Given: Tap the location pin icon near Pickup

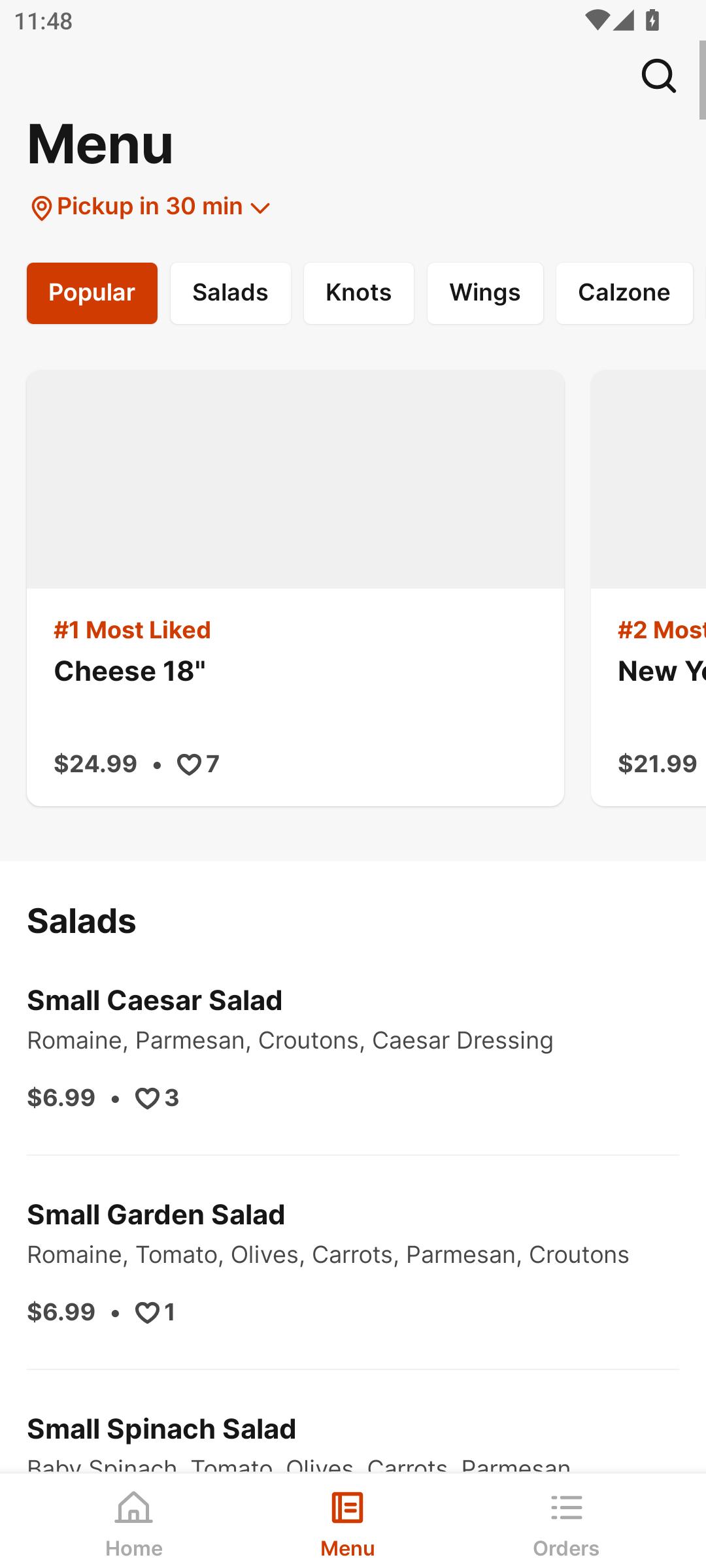Looking at the screenshot, I should [41, 208].
